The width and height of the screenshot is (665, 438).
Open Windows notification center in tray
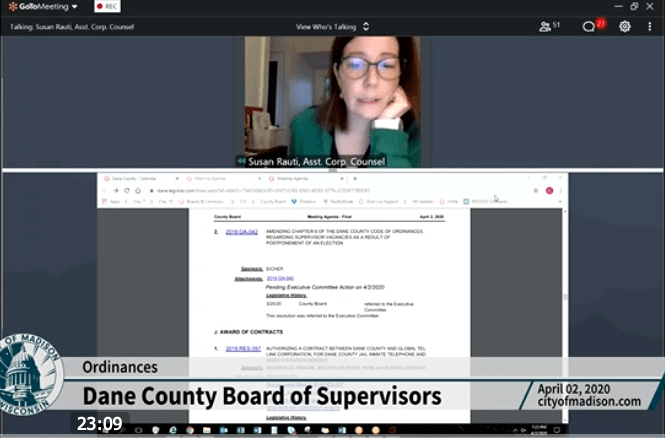556,430
